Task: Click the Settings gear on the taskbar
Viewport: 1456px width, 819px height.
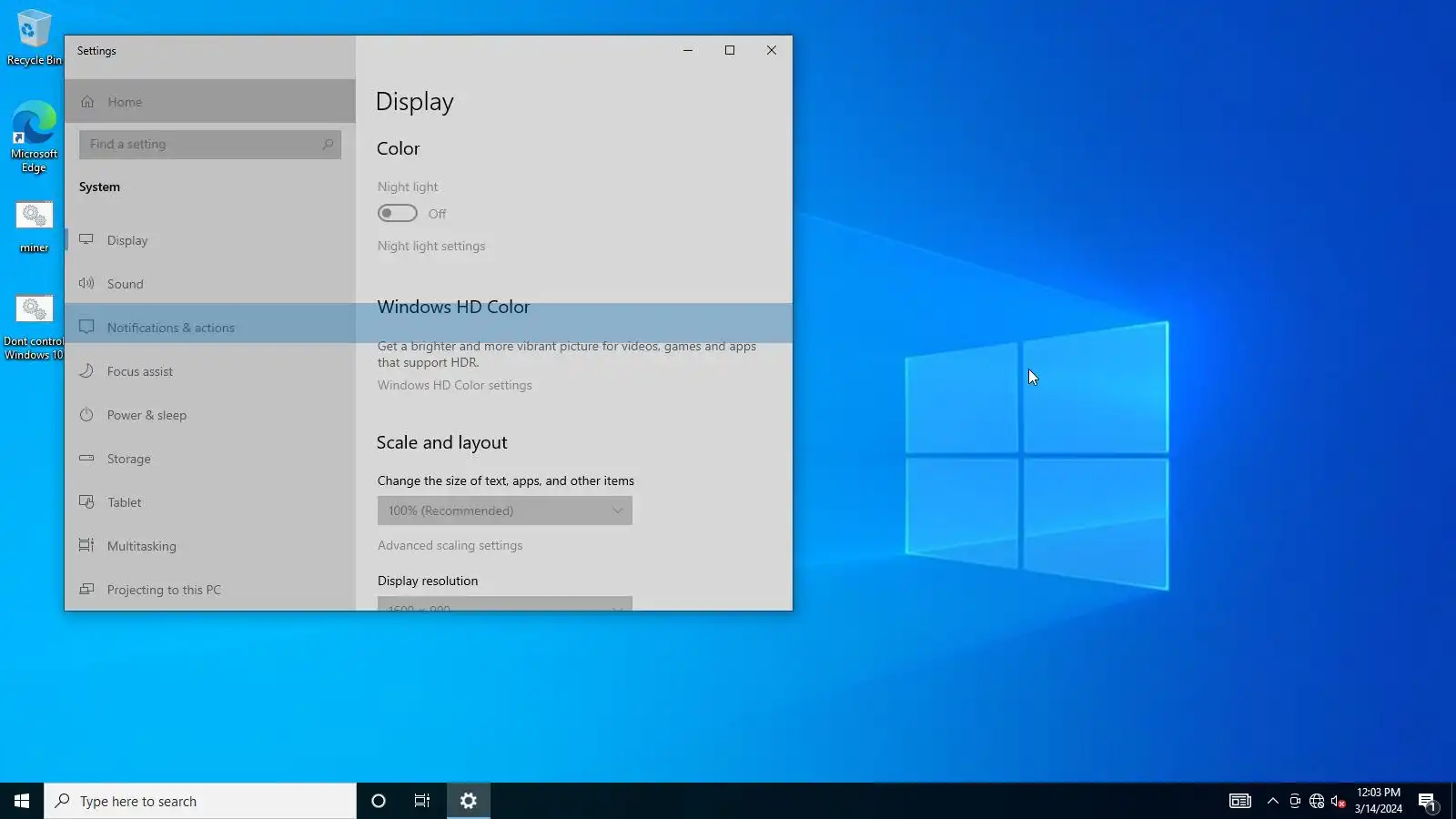Action: pos(469,801)
